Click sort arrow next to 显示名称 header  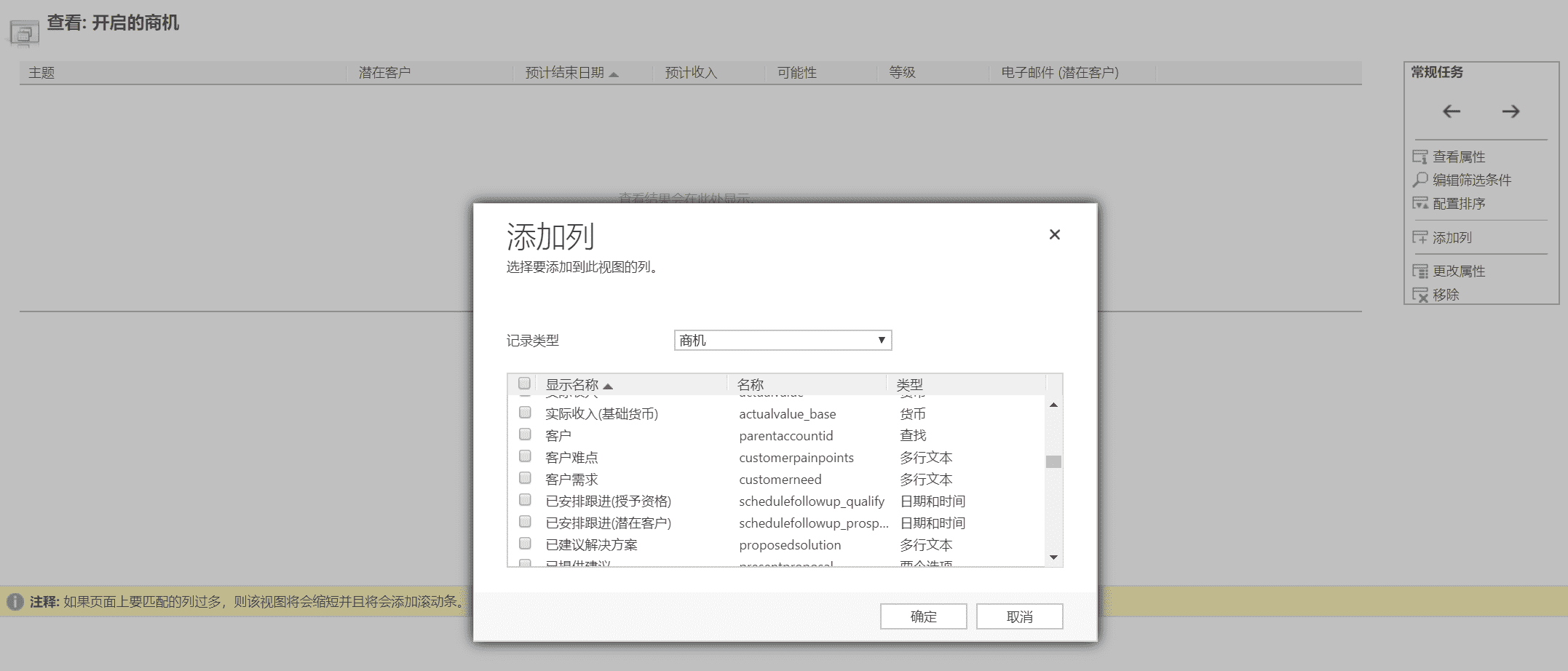point(608,386)
